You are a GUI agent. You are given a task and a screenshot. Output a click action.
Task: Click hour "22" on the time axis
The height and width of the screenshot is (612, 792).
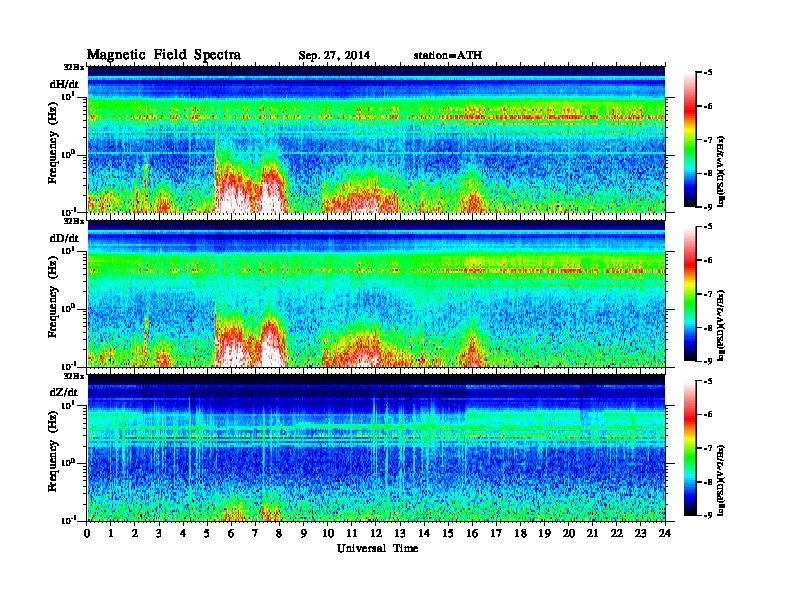tap(617, 534)
